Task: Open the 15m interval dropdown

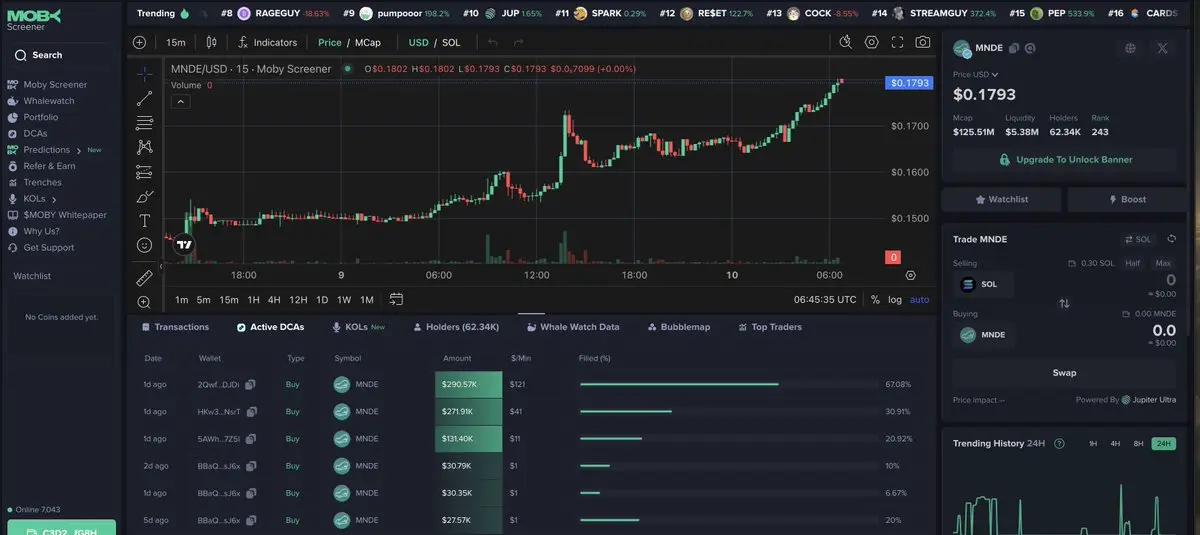Action: pyautogui.click(x=176, y=42)
